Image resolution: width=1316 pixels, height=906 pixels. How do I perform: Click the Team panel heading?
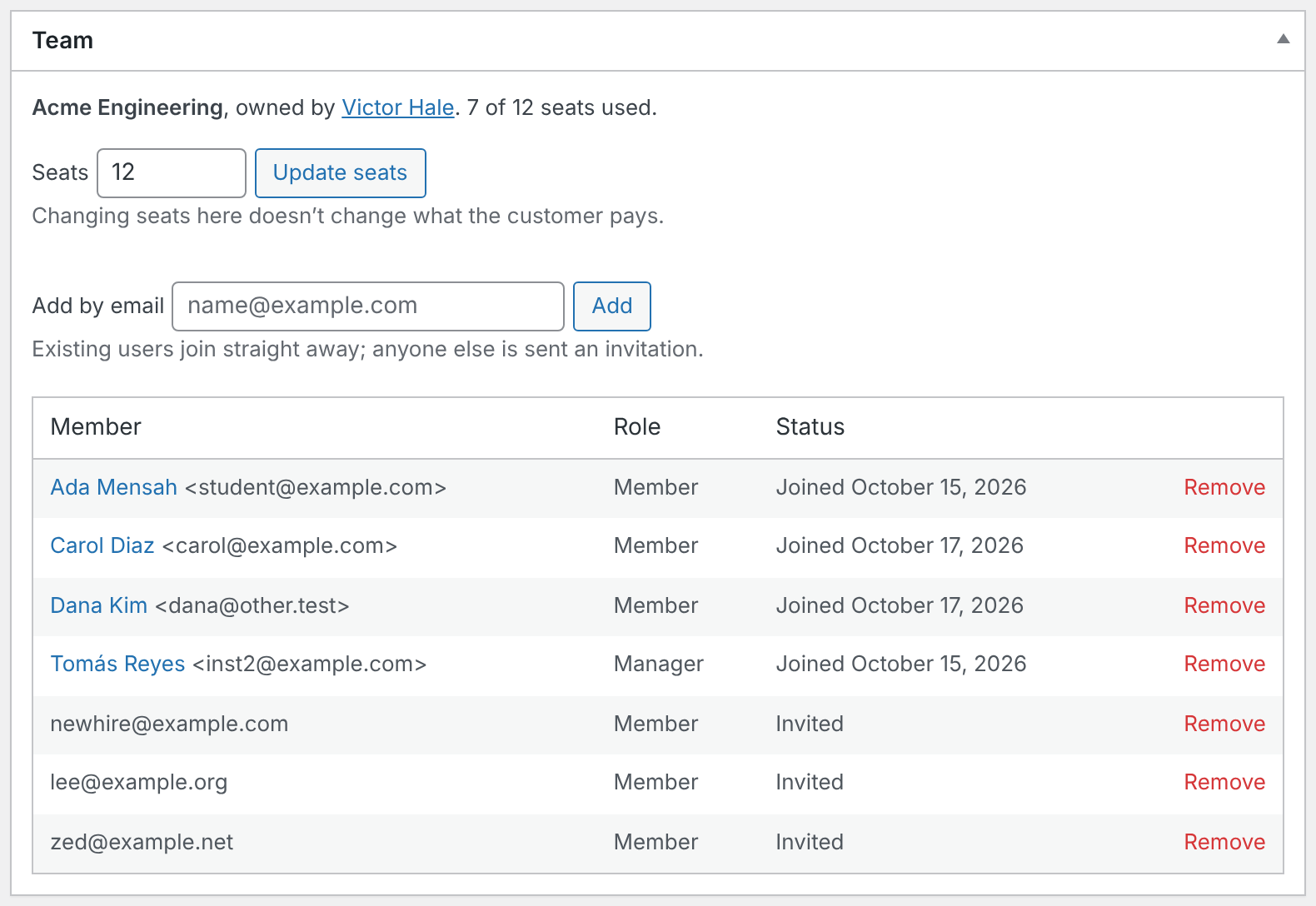coord(62,40)
